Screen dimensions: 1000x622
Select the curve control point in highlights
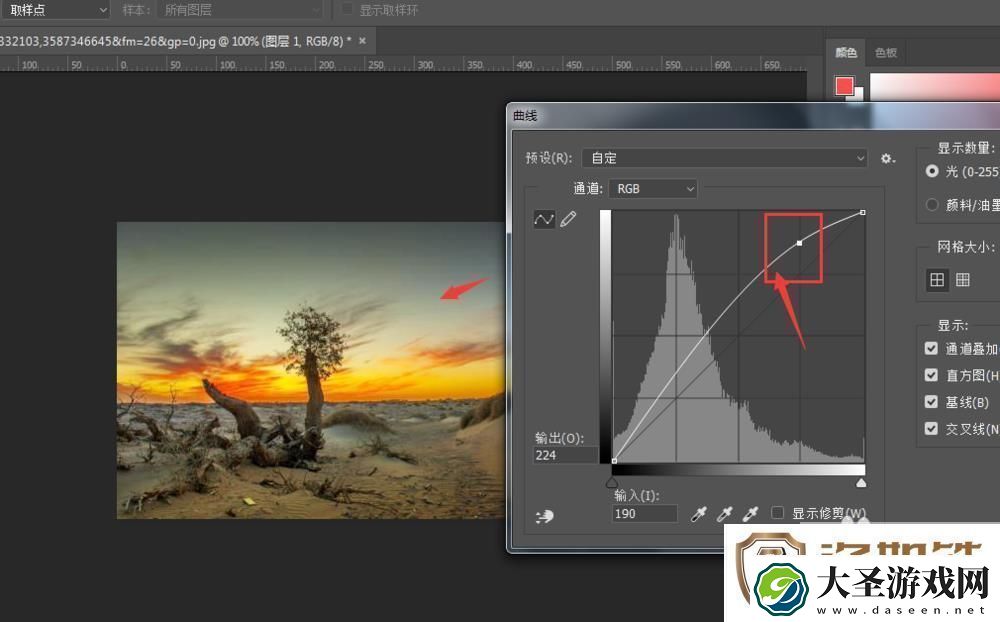coord(800,243)
